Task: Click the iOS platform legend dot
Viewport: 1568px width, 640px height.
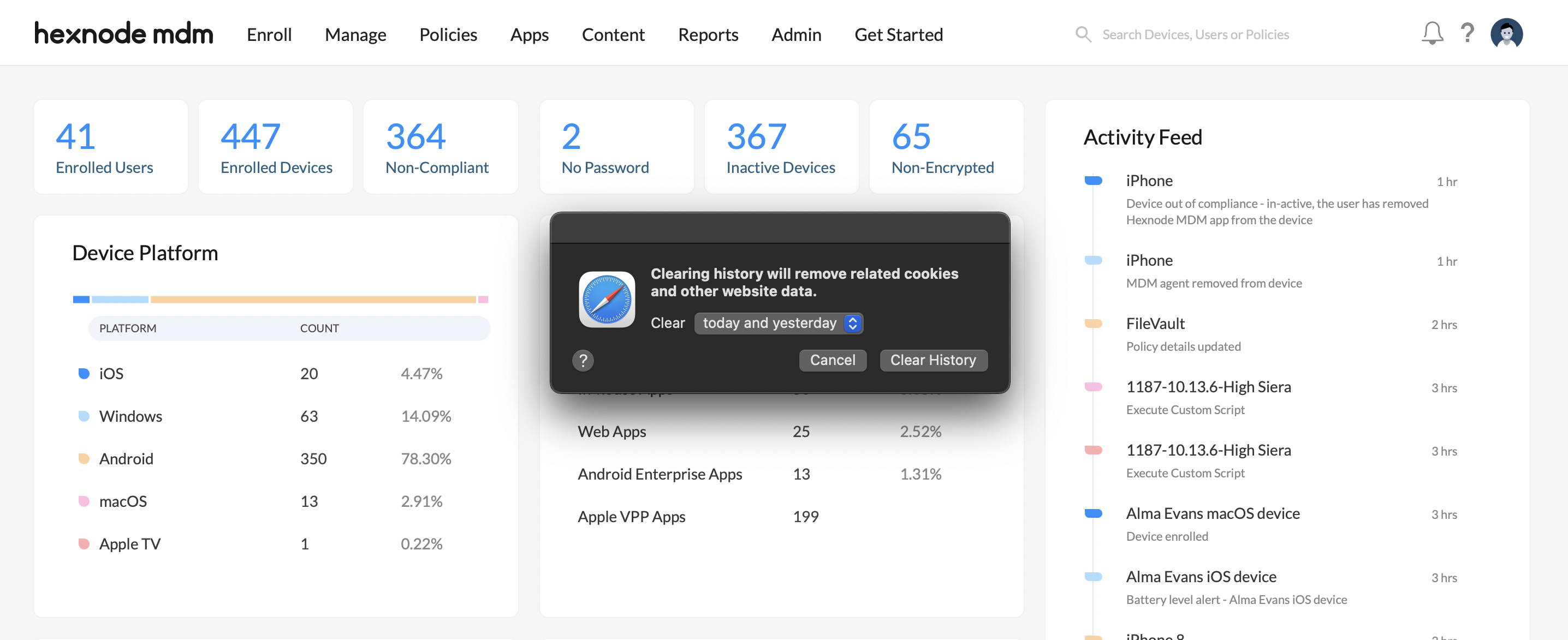Action: [x=84, y=374]
